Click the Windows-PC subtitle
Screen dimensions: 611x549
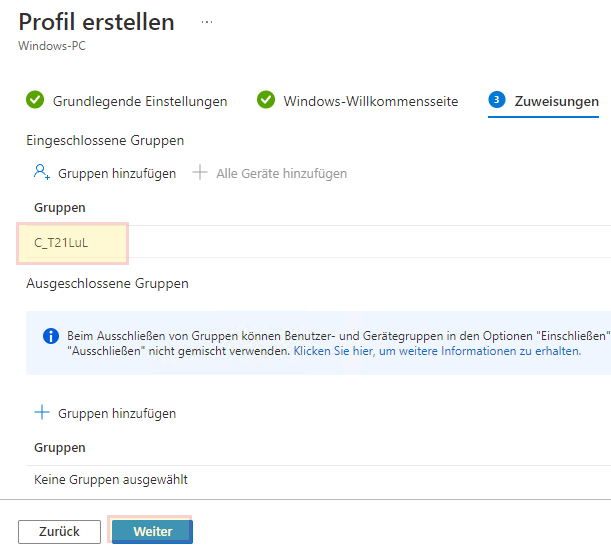(52, 46)
